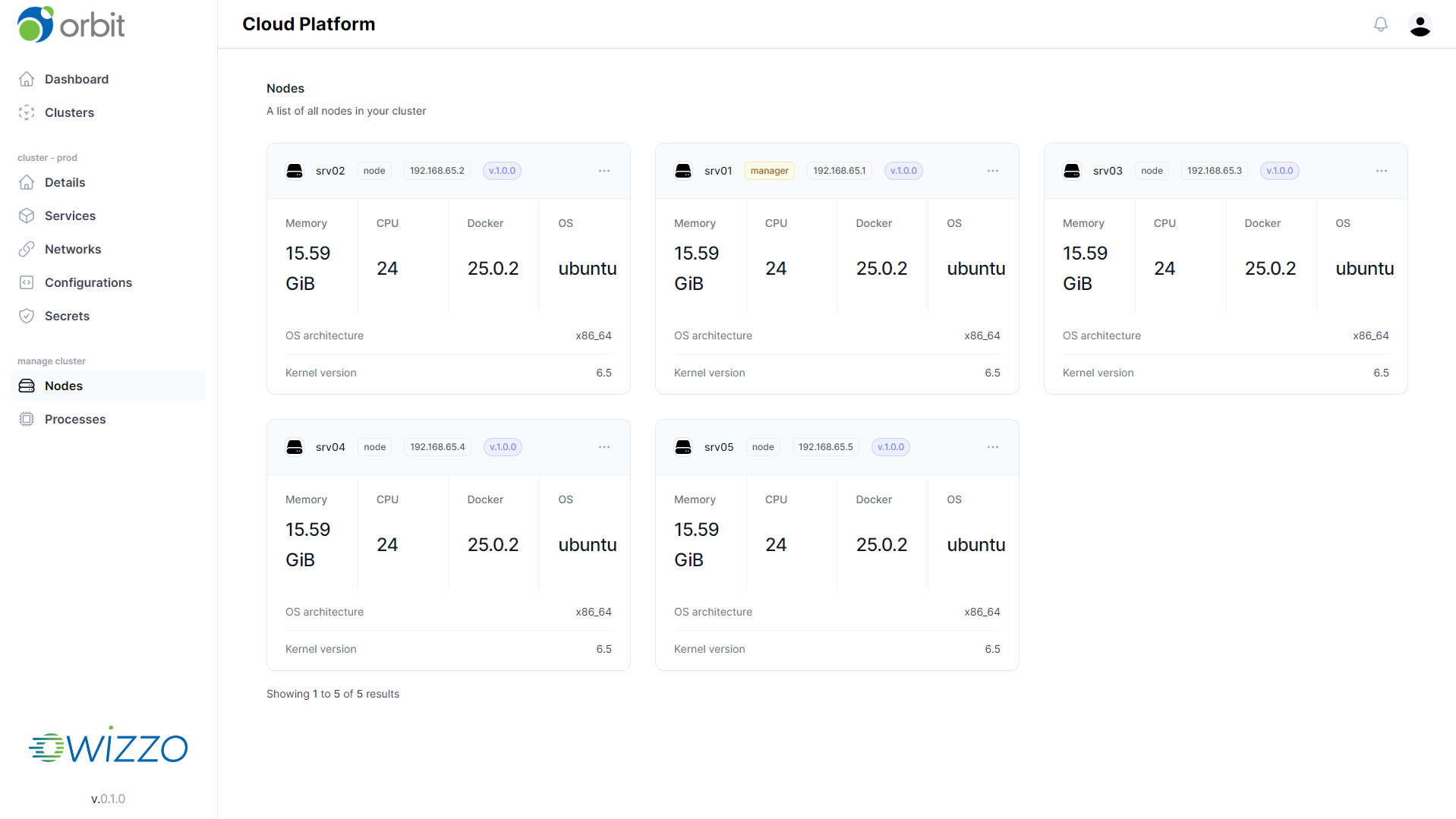Open the notifications bell
Viewport: 1456px width, 819px height.
pos(1381,24)
